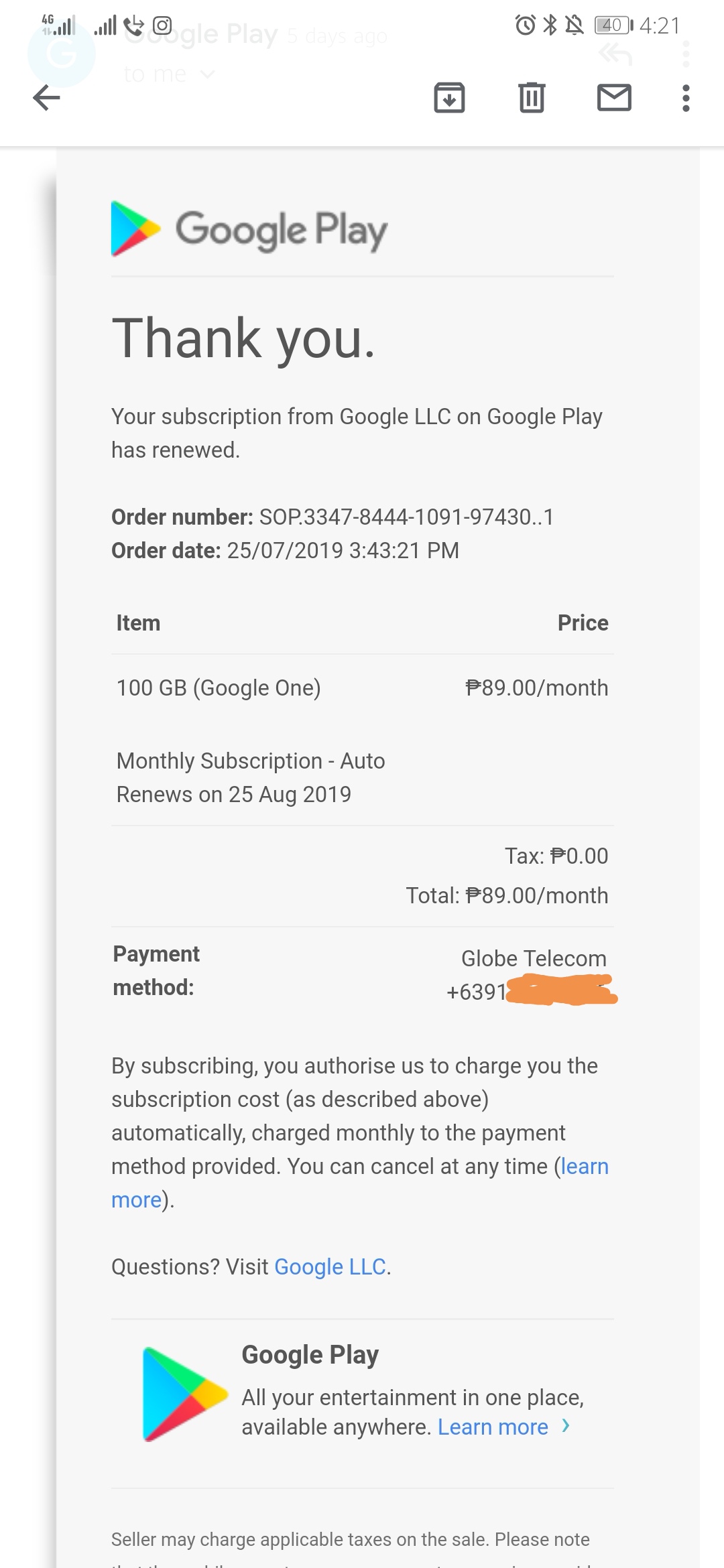The height and width of the screenshot is (1568, 724).
Task: Tap the 'Thank you.' heading
Action: (243, 338)
